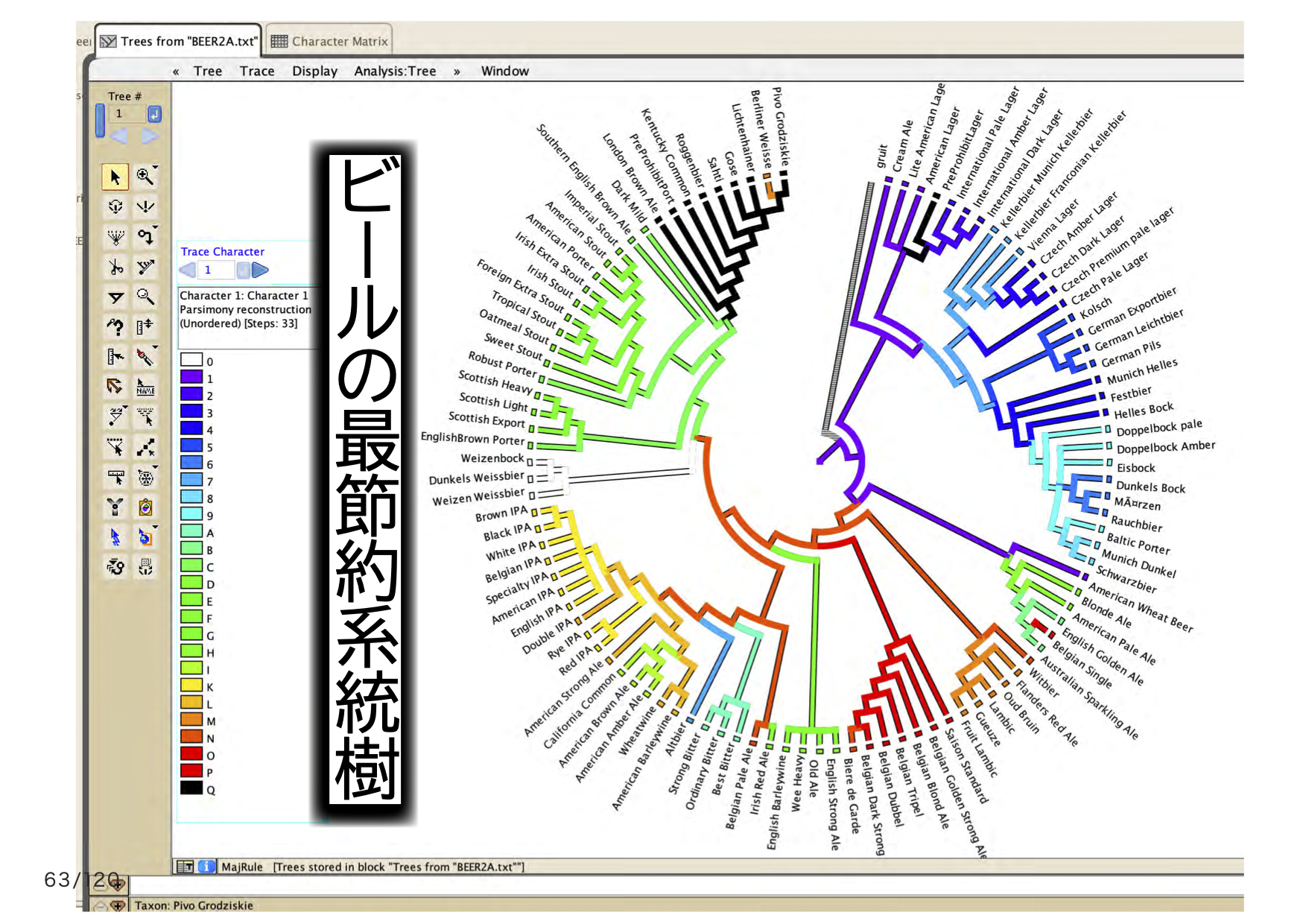Pick the scissors prune clade tool
This screenshot has width=1306, height=924.
coord(115,267)
